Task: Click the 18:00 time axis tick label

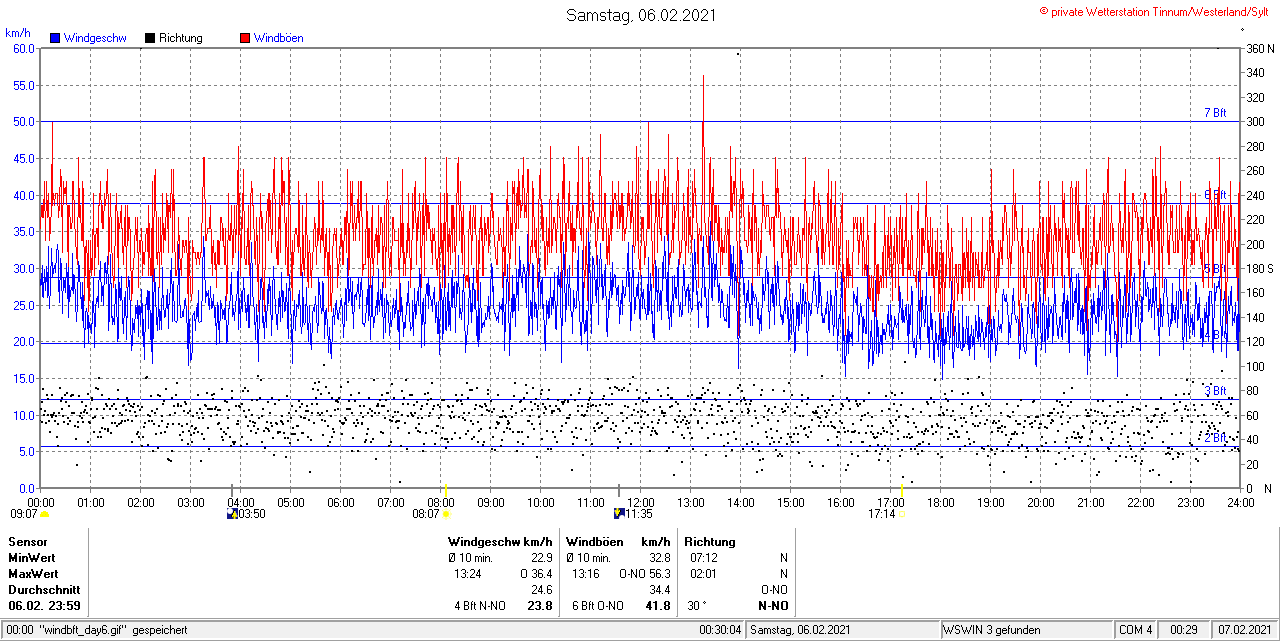Action: pos(941,502)
